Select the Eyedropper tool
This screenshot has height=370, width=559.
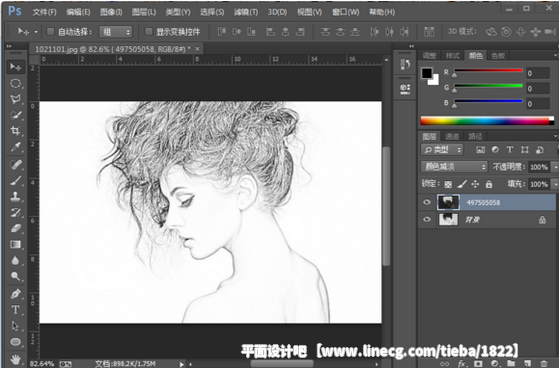pyautogui.click(x=15, y=147)
